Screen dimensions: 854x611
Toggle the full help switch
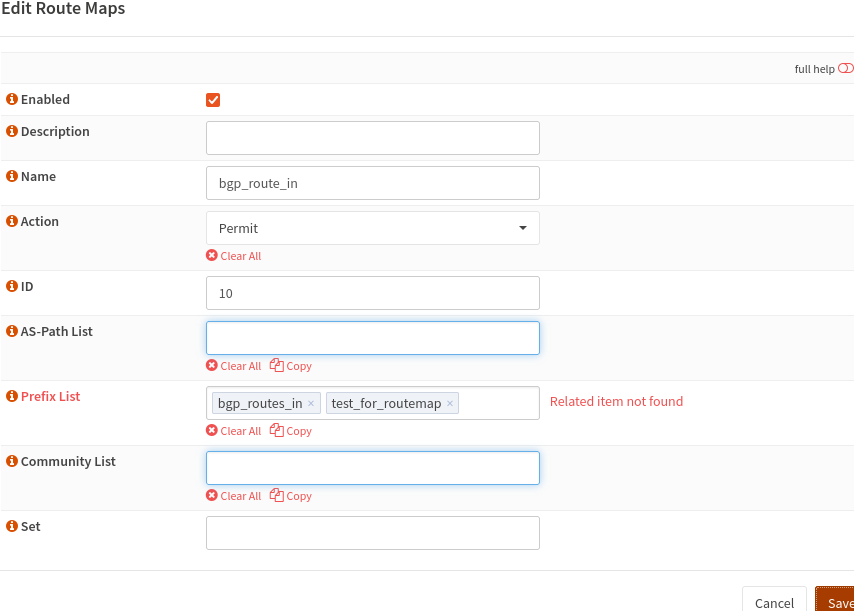(846, 69)
